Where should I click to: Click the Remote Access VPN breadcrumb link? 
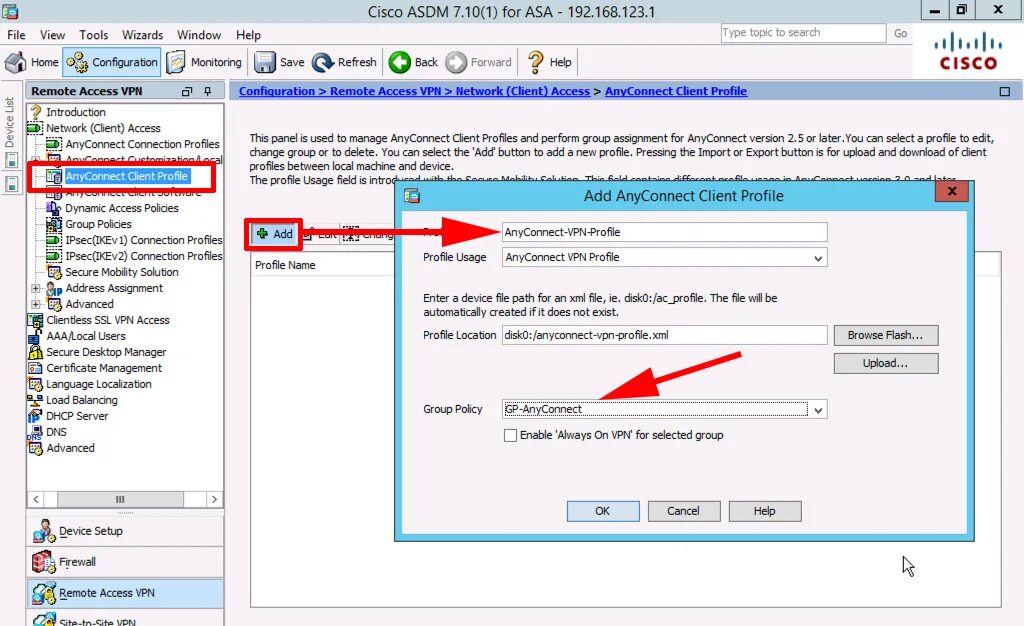[385, 91]
